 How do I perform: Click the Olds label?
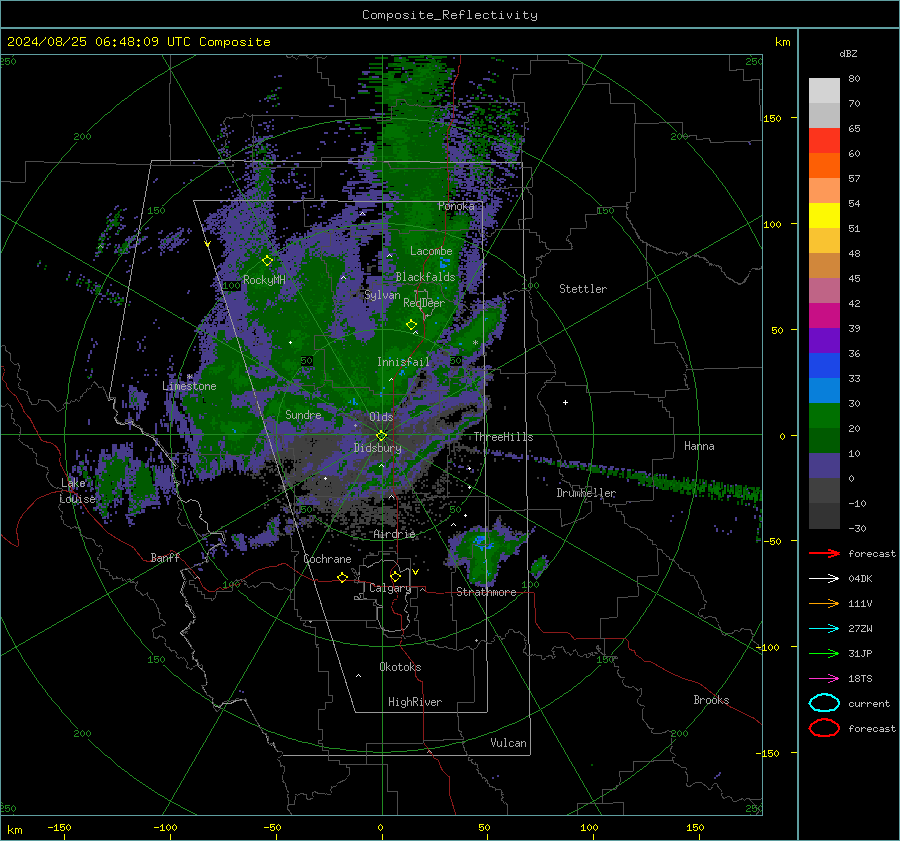pyautogui.click(x=381, y=417)
